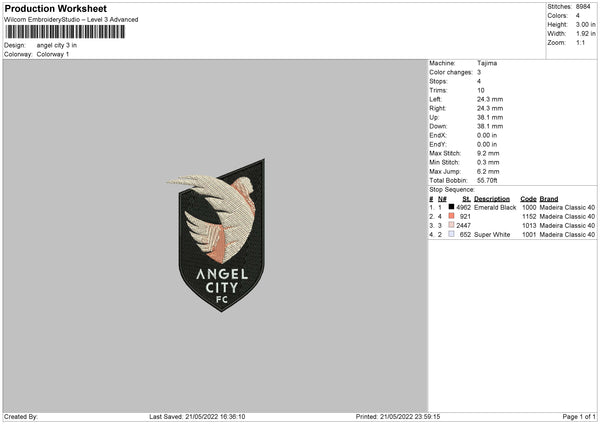Click the 'Colorway 1' value

(53, 54)
